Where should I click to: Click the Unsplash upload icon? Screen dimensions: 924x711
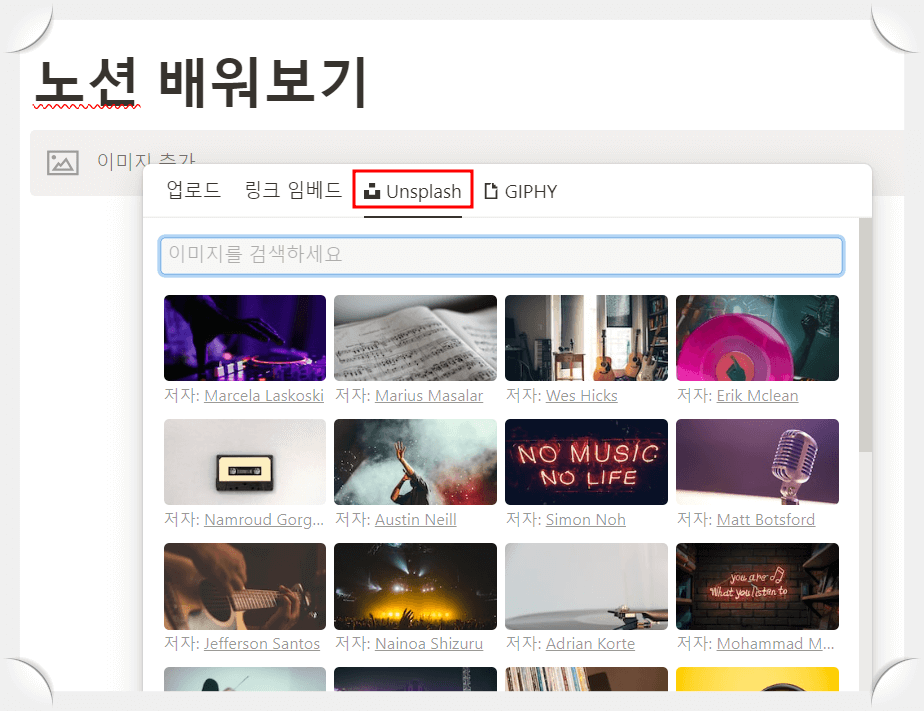372,190
